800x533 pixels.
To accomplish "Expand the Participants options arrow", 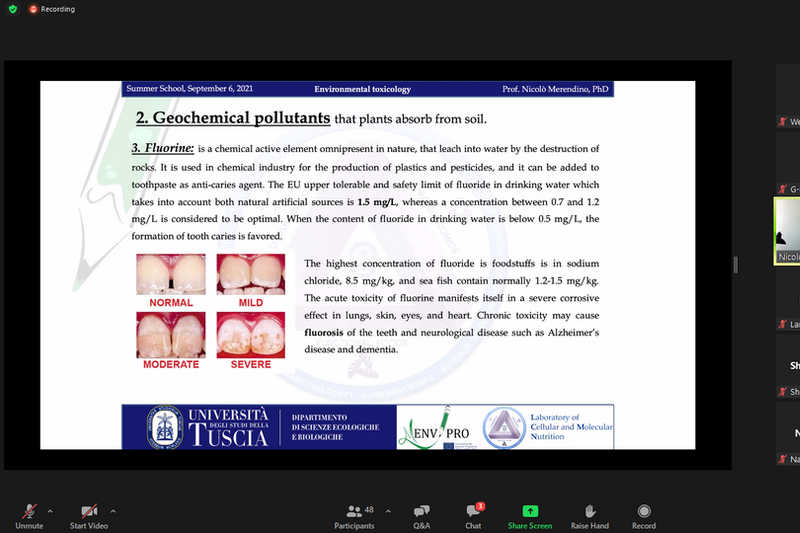I will [x=388, y=511].
